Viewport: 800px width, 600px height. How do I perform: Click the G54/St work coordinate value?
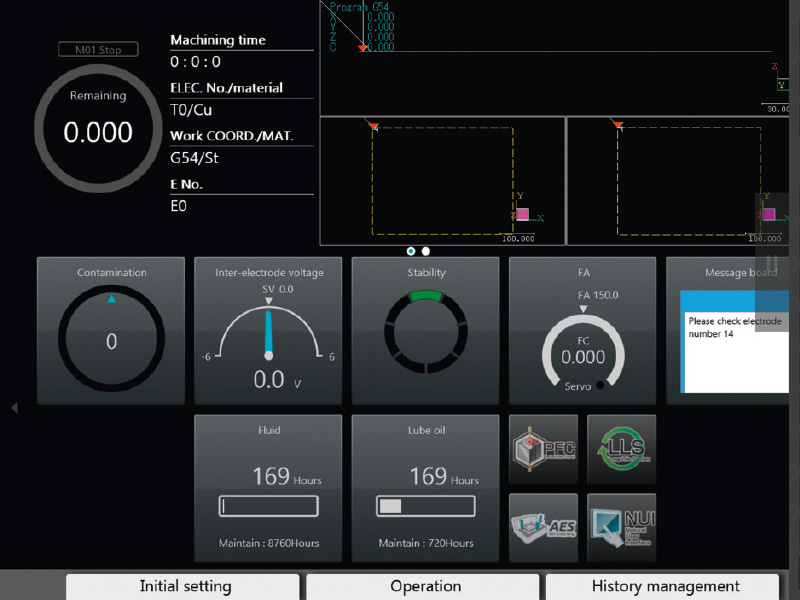pos(194,158)
